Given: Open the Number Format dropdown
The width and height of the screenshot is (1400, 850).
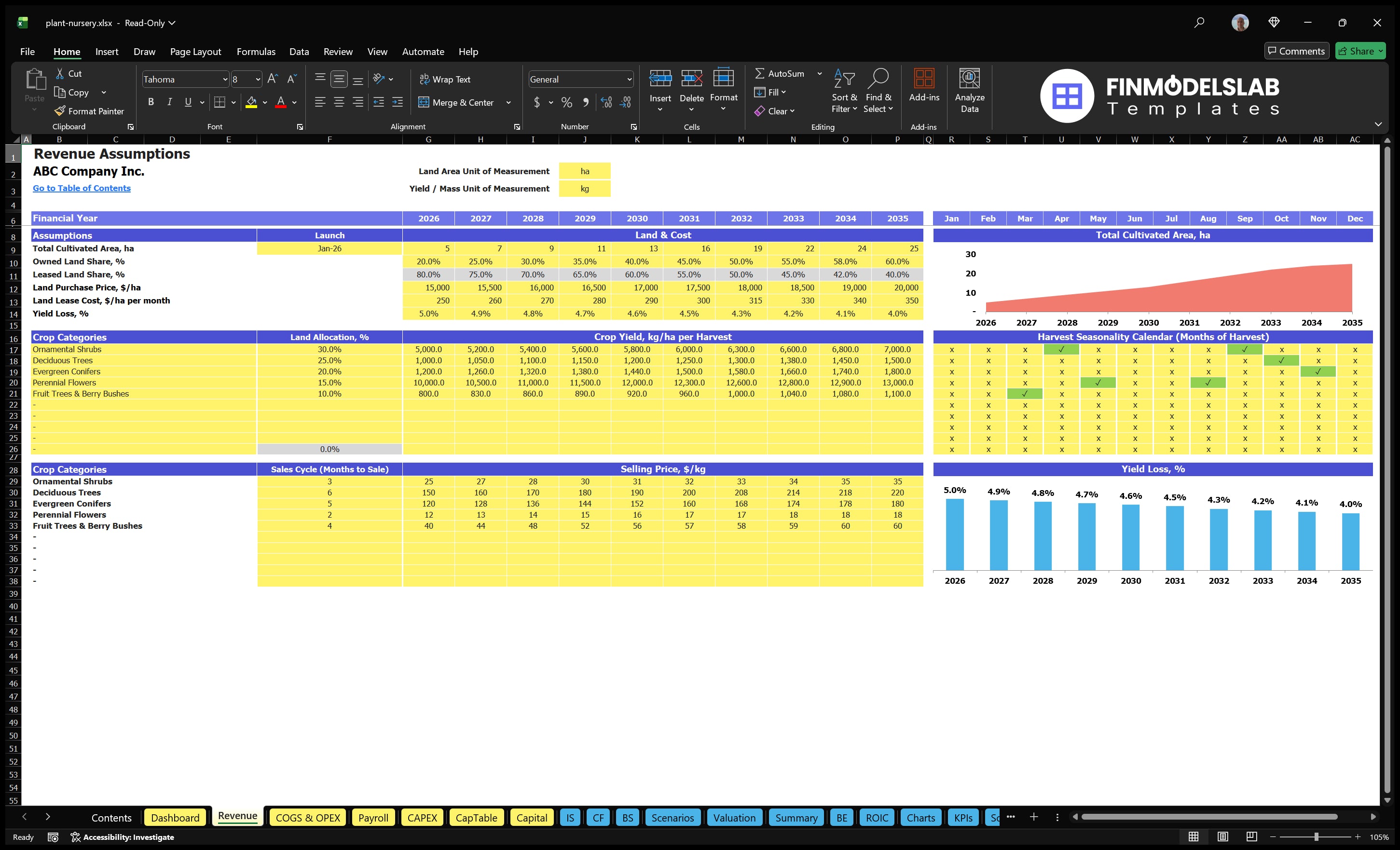Looking at the screenshot, I should 630,79.
